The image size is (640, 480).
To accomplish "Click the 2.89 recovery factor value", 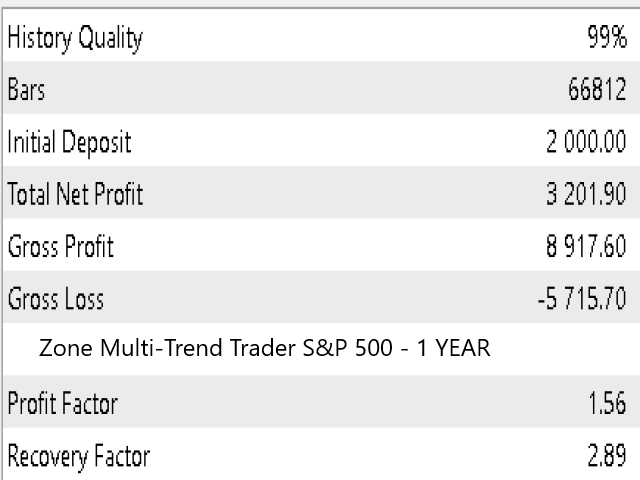I will click(607, 455).
